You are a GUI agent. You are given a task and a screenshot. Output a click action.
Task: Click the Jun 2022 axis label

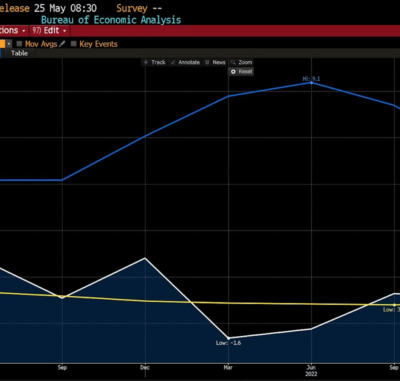pos(311,370)
